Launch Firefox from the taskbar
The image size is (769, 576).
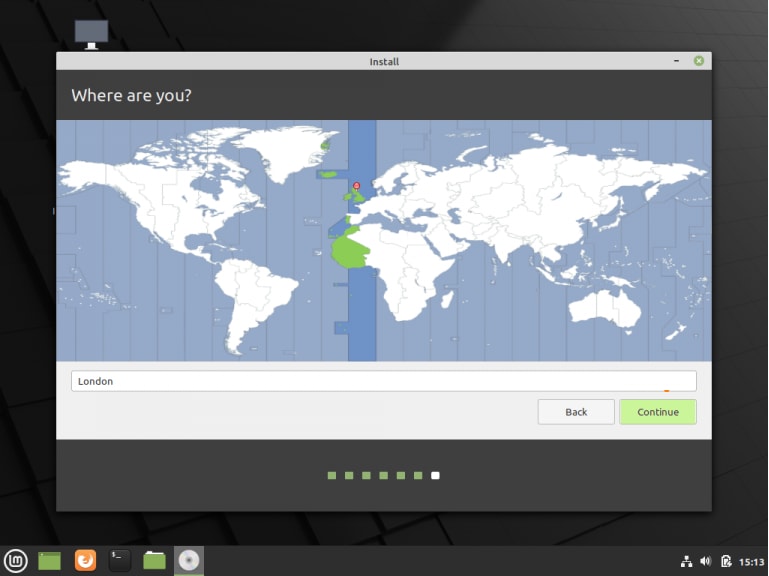(85, 560)
